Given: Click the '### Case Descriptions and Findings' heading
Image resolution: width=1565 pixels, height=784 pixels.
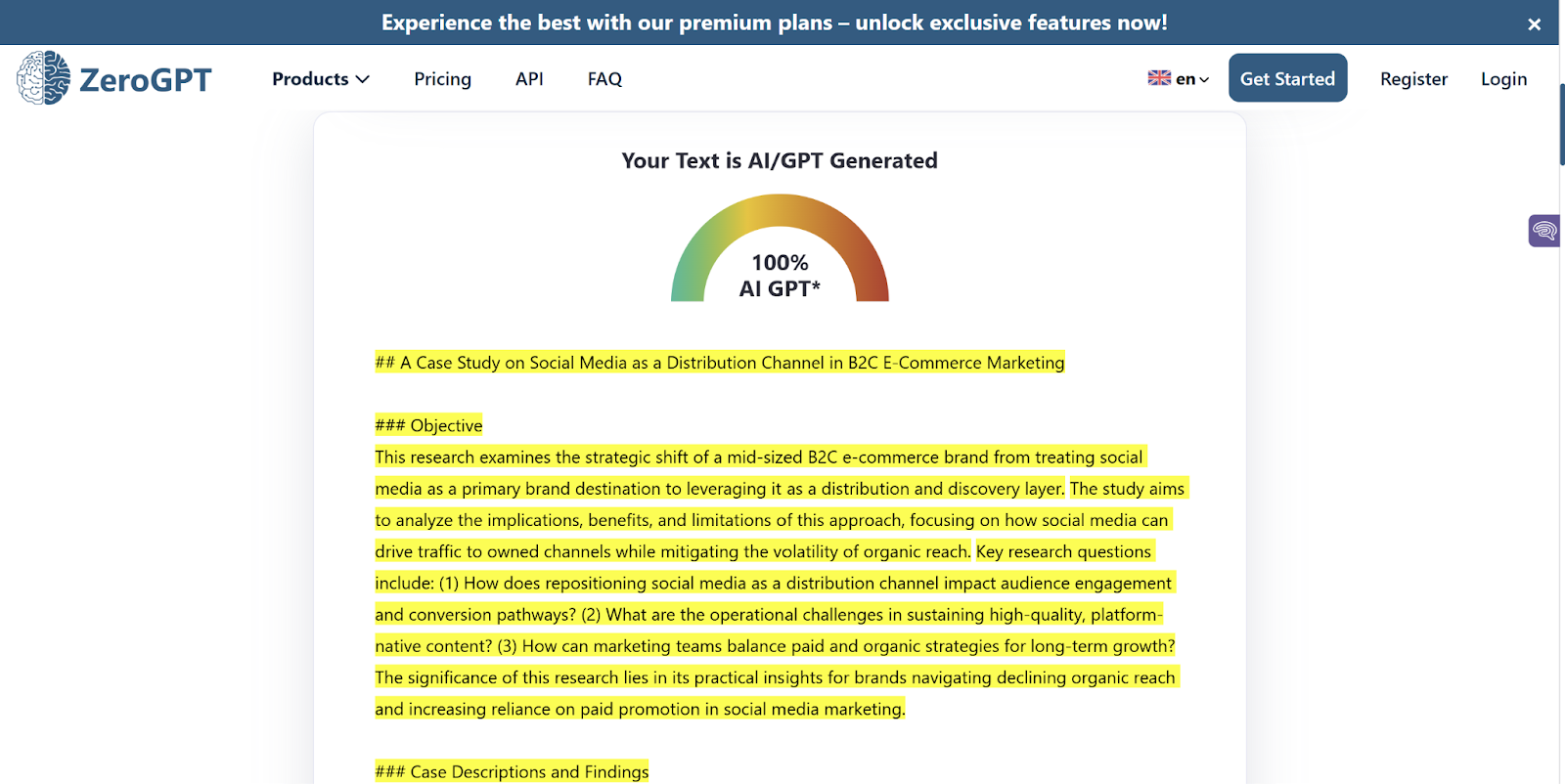Looking at the screenshot, I should click(512, 771).
